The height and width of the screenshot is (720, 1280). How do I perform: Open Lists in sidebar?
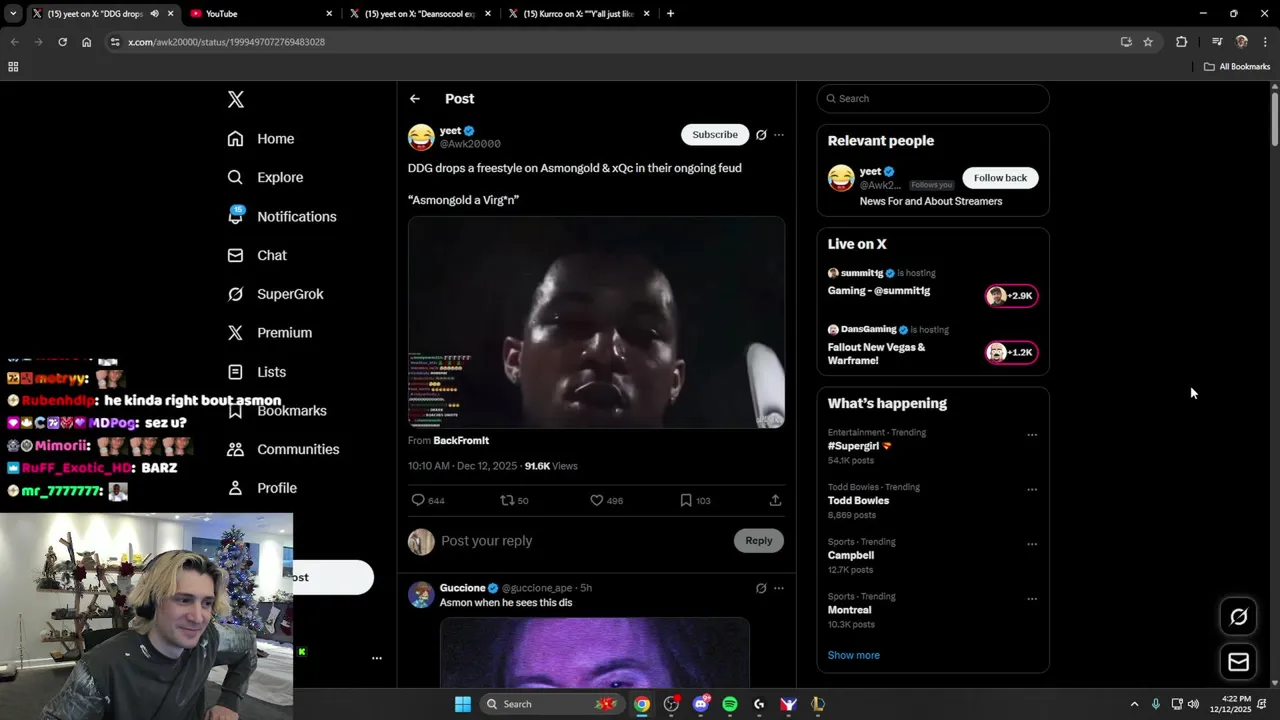[x=256, y=372]
